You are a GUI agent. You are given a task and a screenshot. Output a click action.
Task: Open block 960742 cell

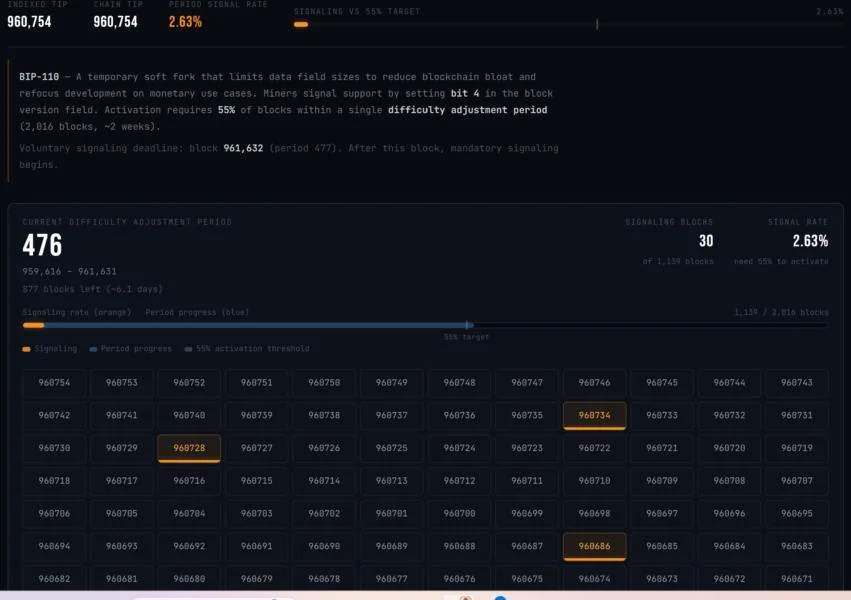click(x=54, y=416)
